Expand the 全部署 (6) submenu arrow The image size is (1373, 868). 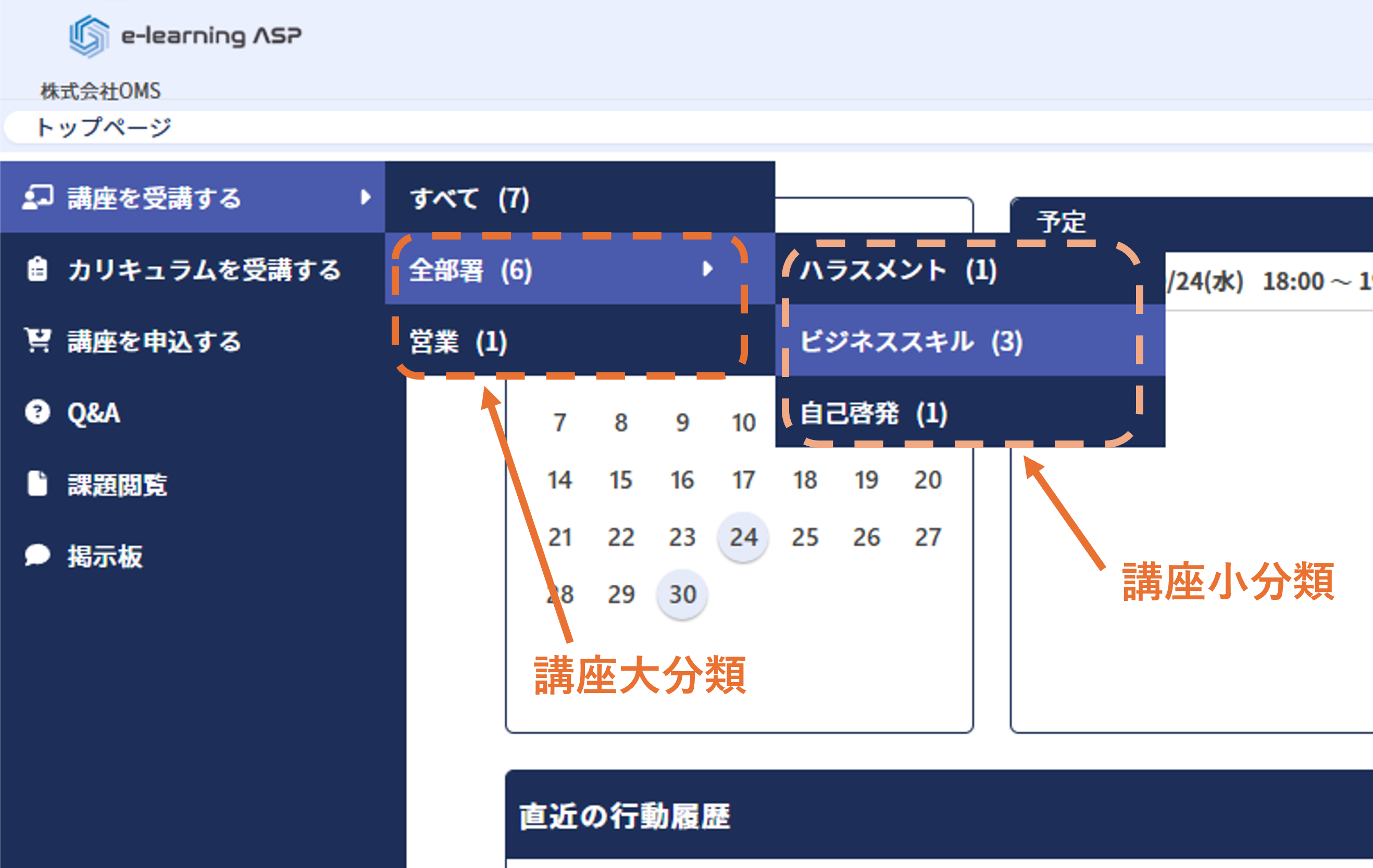coord(708,269)
